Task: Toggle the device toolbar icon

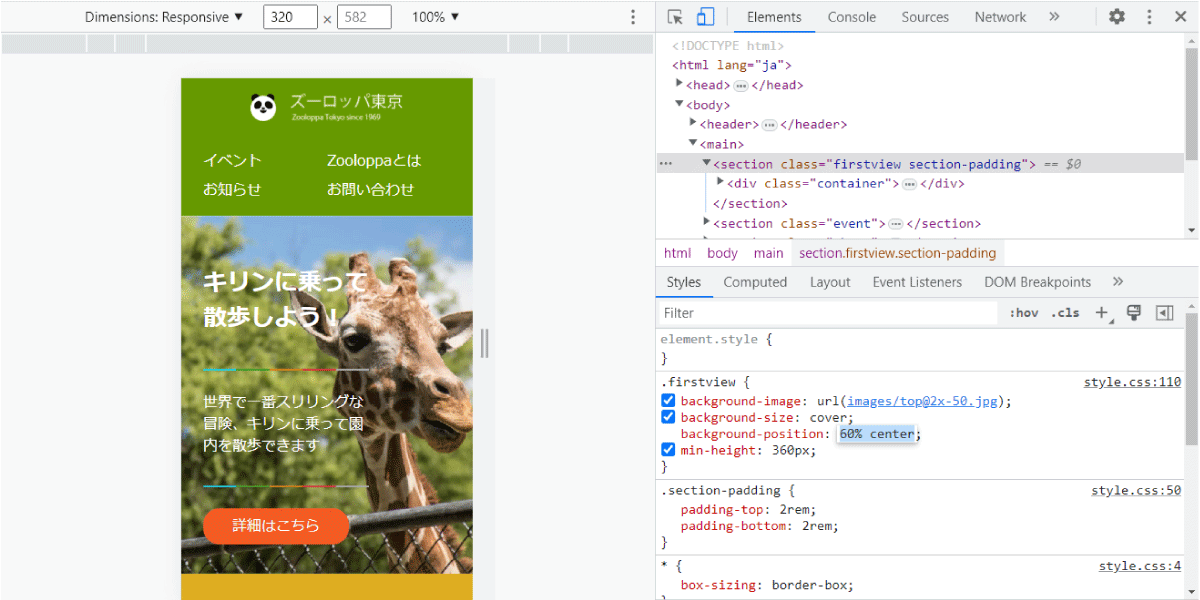Action: click(x=705, y=17)
